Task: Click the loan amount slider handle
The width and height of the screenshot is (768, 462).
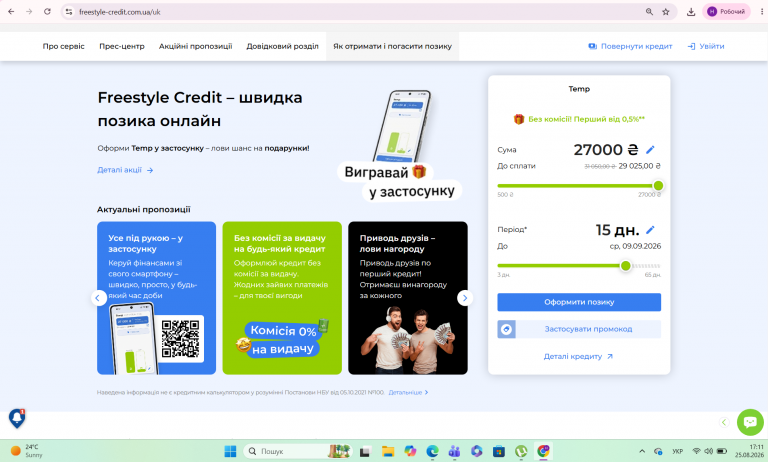Action: coord(658,186)
